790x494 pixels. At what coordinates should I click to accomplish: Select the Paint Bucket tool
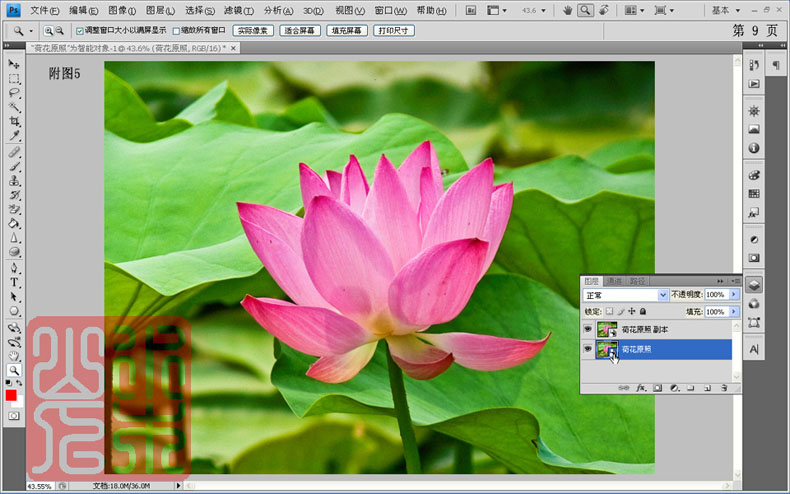14,223
